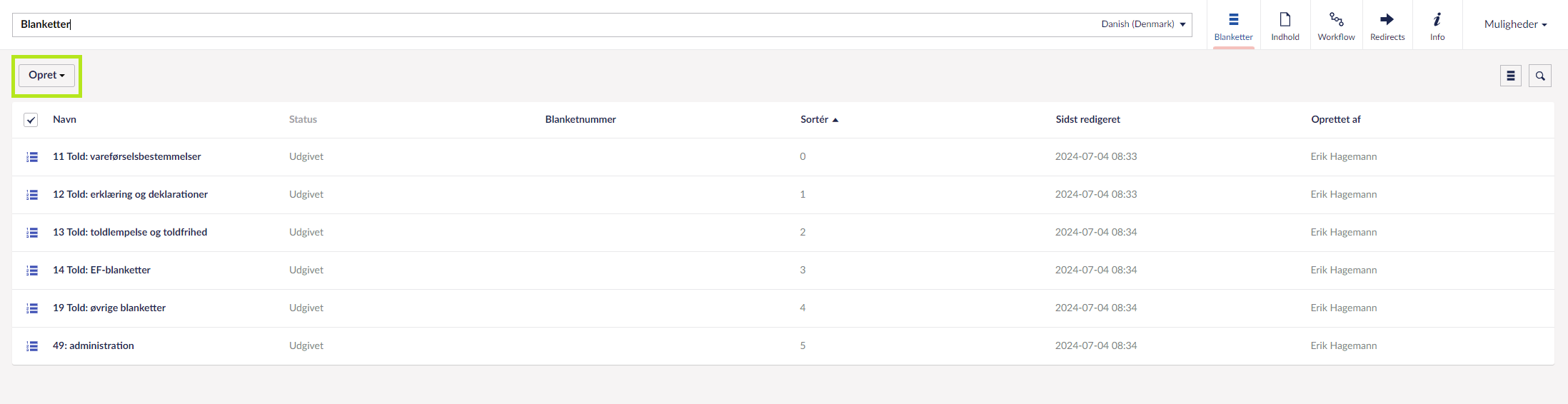Click the list icon beside 49: administration

pyautogui.click(x=32, y=346)
